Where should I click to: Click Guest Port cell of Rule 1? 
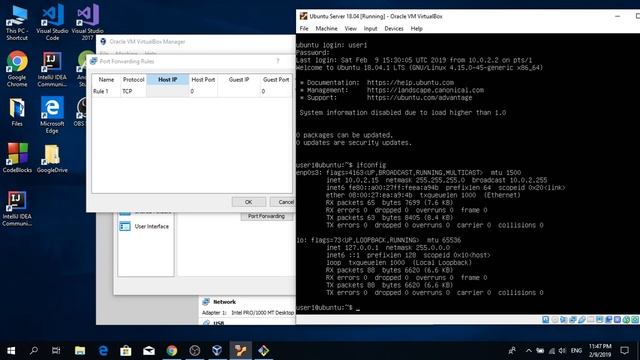pos(276,91)
